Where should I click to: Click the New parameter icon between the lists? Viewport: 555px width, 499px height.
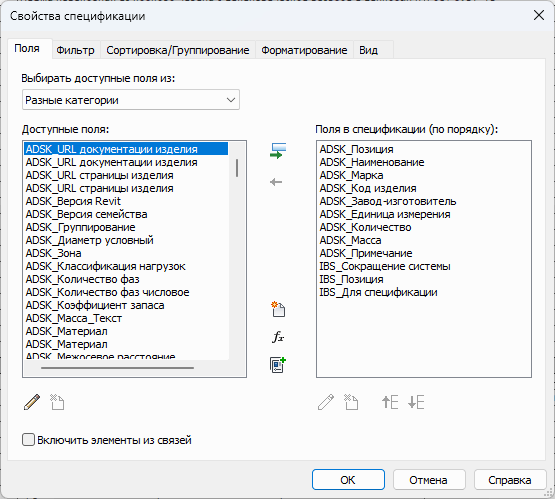click(x=278, y=309)
